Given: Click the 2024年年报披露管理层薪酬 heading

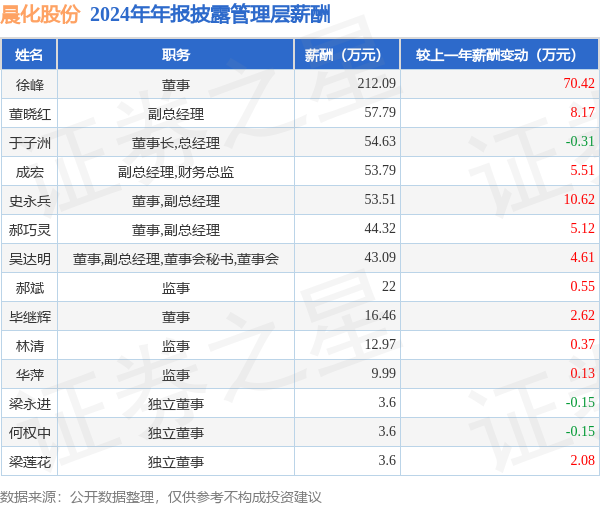Looking at the screenshot, I should 210,15.
